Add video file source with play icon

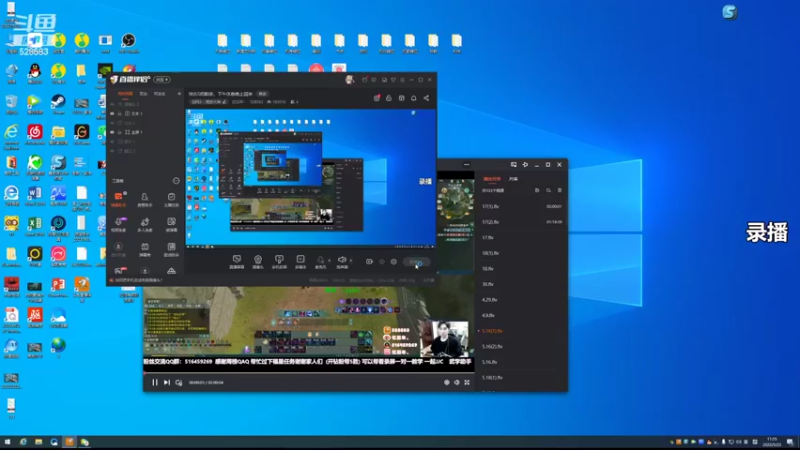click(301, 262)
